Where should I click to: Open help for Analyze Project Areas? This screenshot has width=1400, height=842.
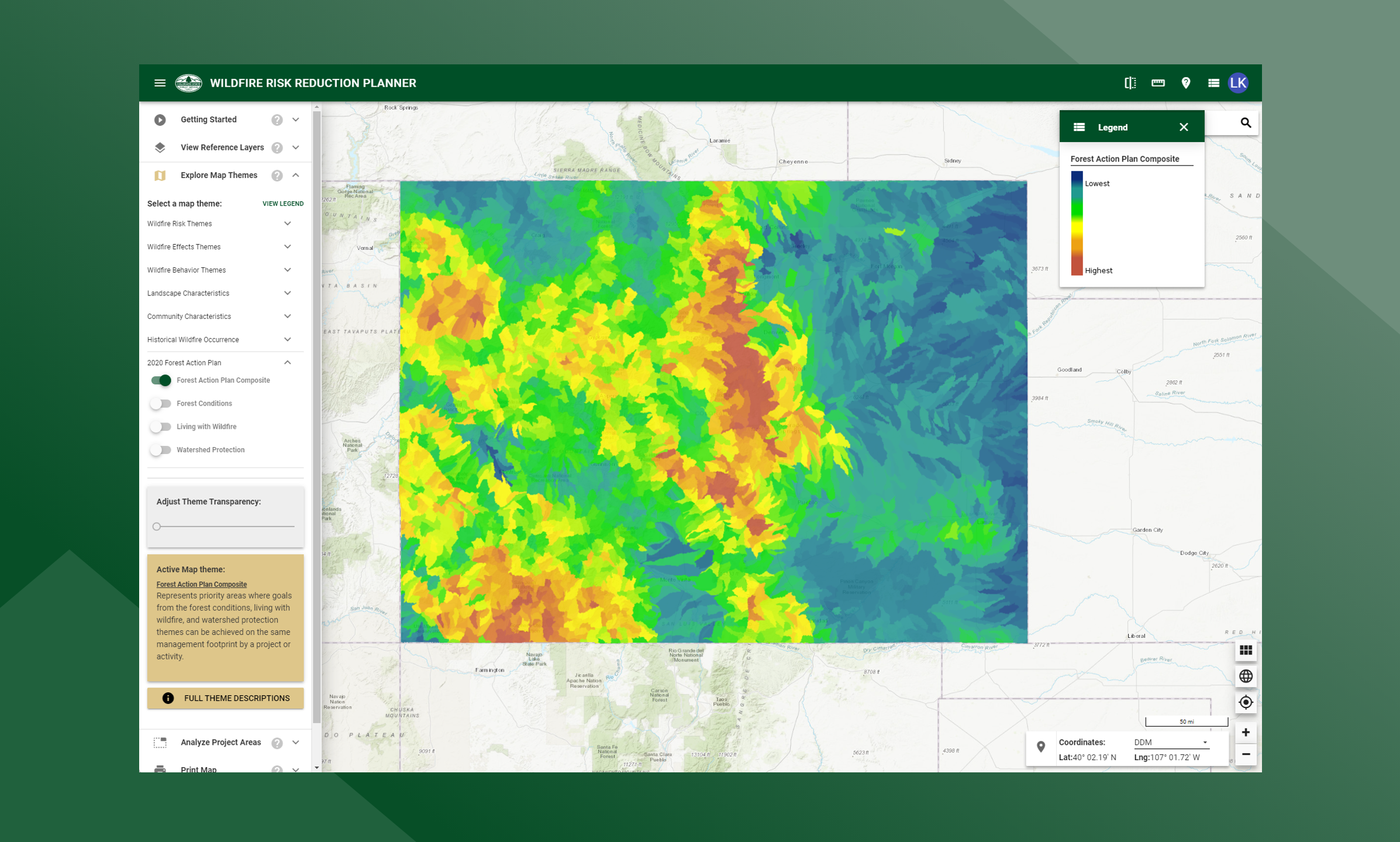coord(277,743)
